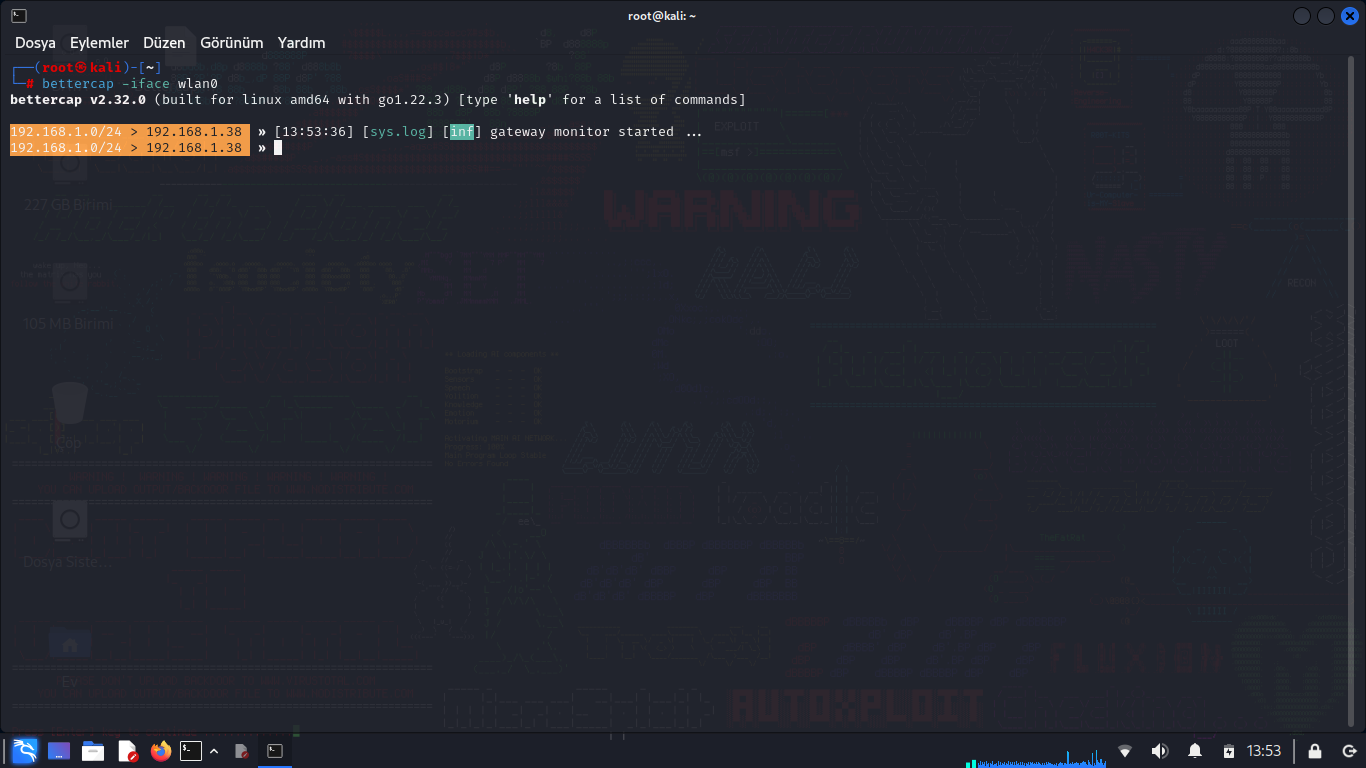Open the Wi-Fi network tray icon

pos(1125,751)
